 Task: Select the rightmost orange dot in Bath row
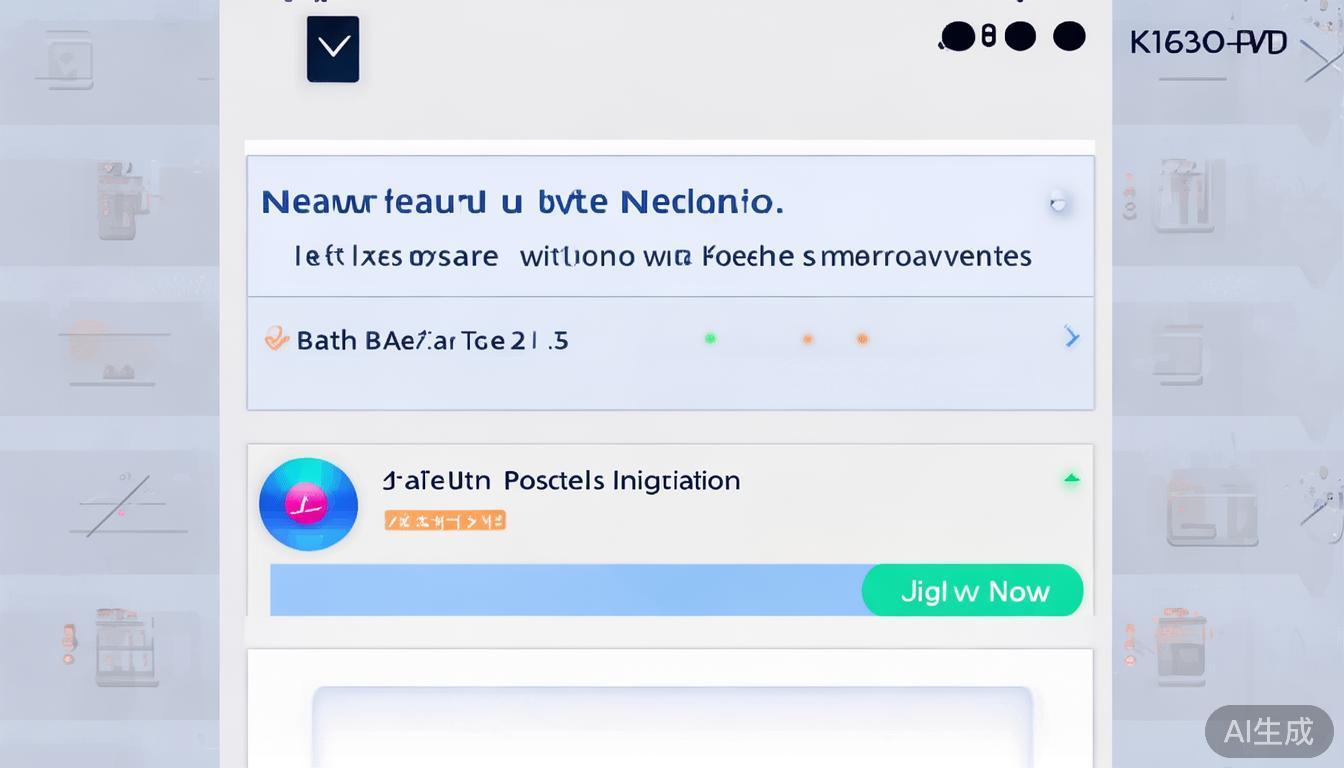[x=862, y=339]
